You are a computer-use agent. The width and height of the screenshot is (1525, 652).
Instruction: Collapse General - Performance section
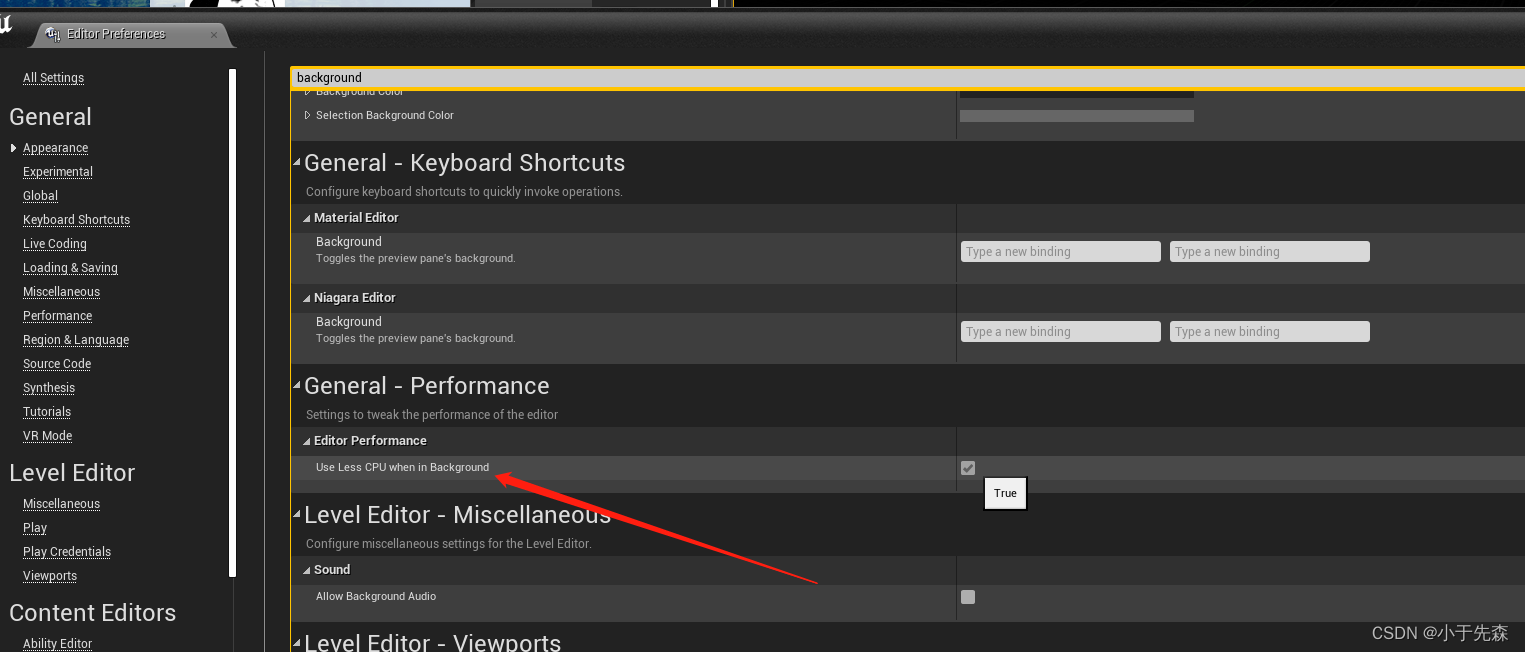[x=297, y=386]
